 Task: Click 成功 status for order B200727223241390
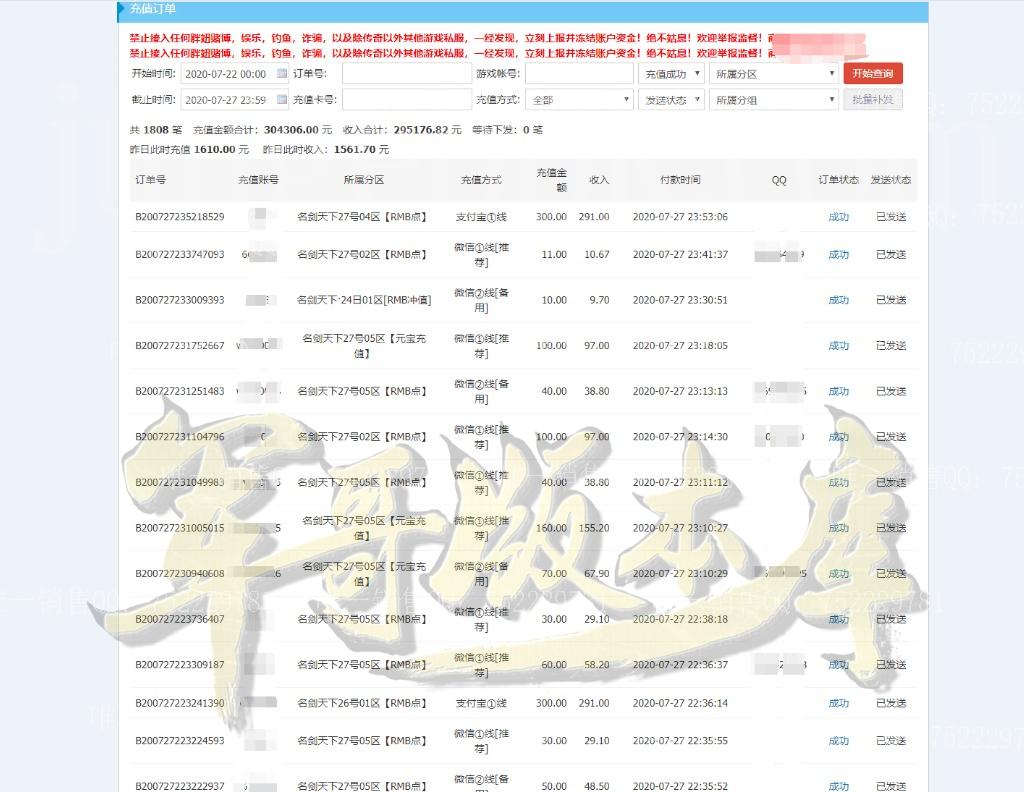(x=838, y=703)
